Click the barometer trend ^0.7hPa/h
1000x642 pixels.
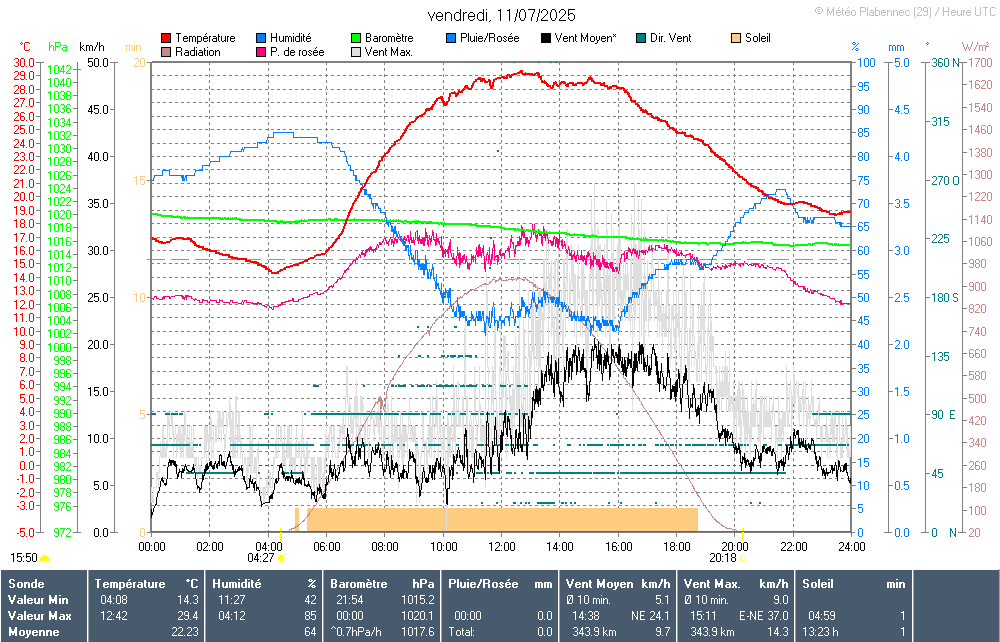click(357, 632)
